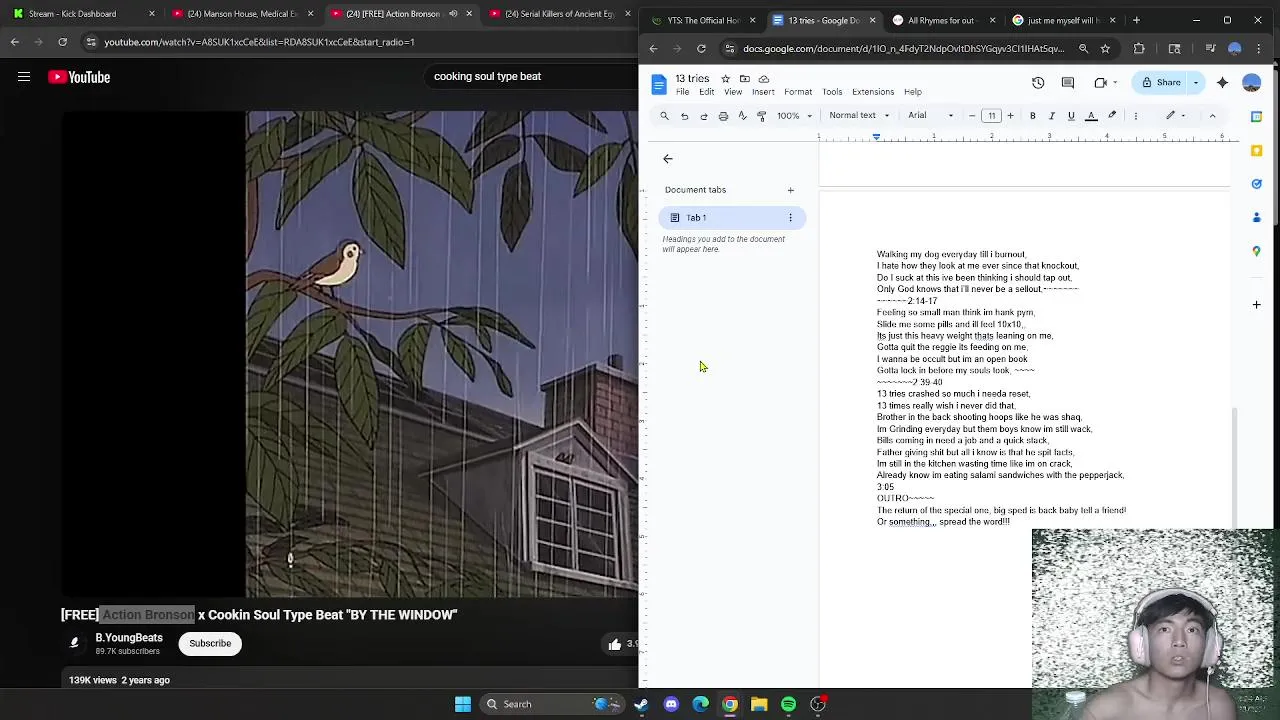
Task: Open the Help menu in Docs
Action: pos(913,92)
